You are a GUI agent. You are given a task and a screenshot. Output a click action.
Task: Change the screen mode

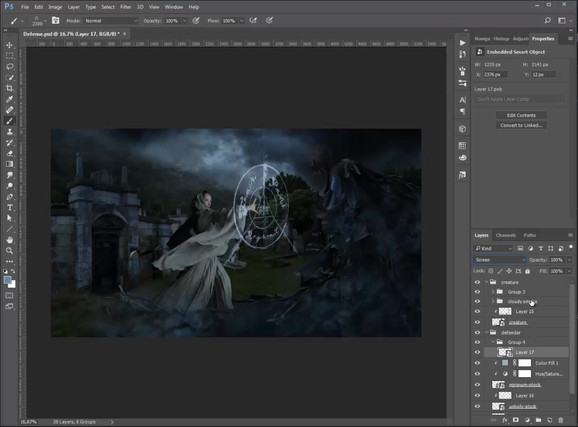click(10, 306)
